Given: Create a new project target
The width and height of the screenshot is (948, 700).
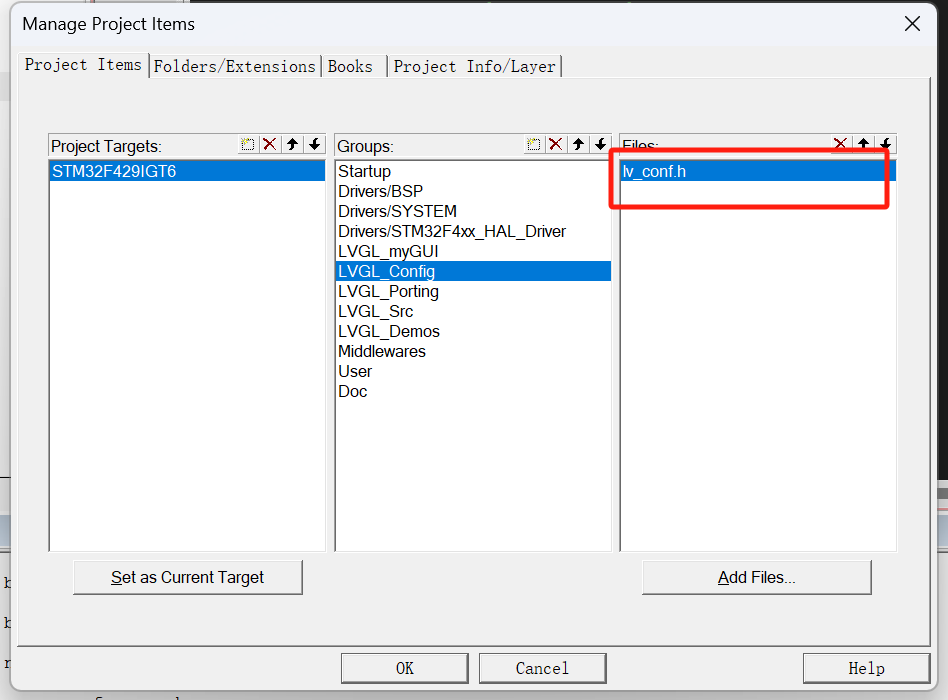Looking at the screenshot, I should pos(248,145).
